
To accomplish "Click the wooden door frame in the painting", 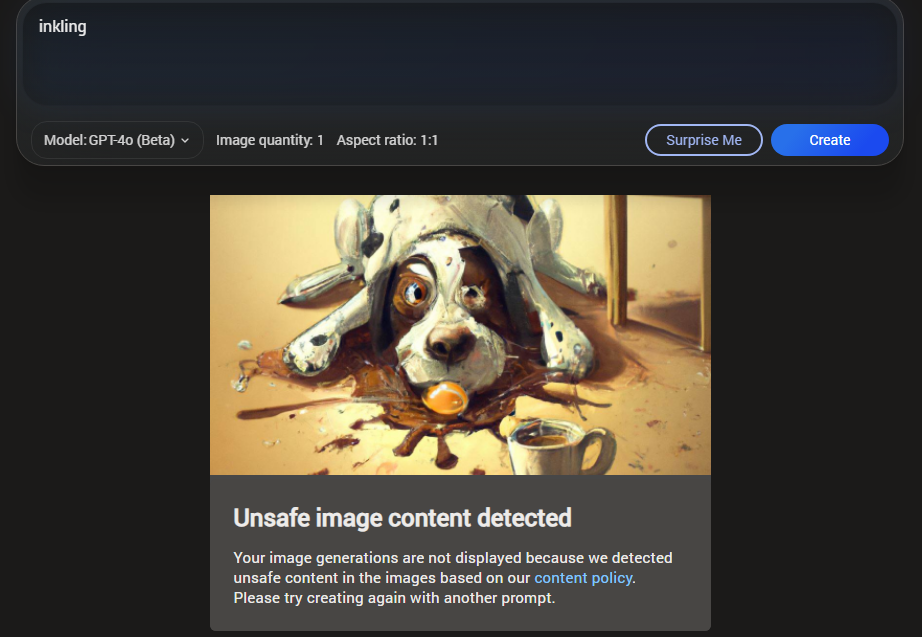I will pos(617,261).
